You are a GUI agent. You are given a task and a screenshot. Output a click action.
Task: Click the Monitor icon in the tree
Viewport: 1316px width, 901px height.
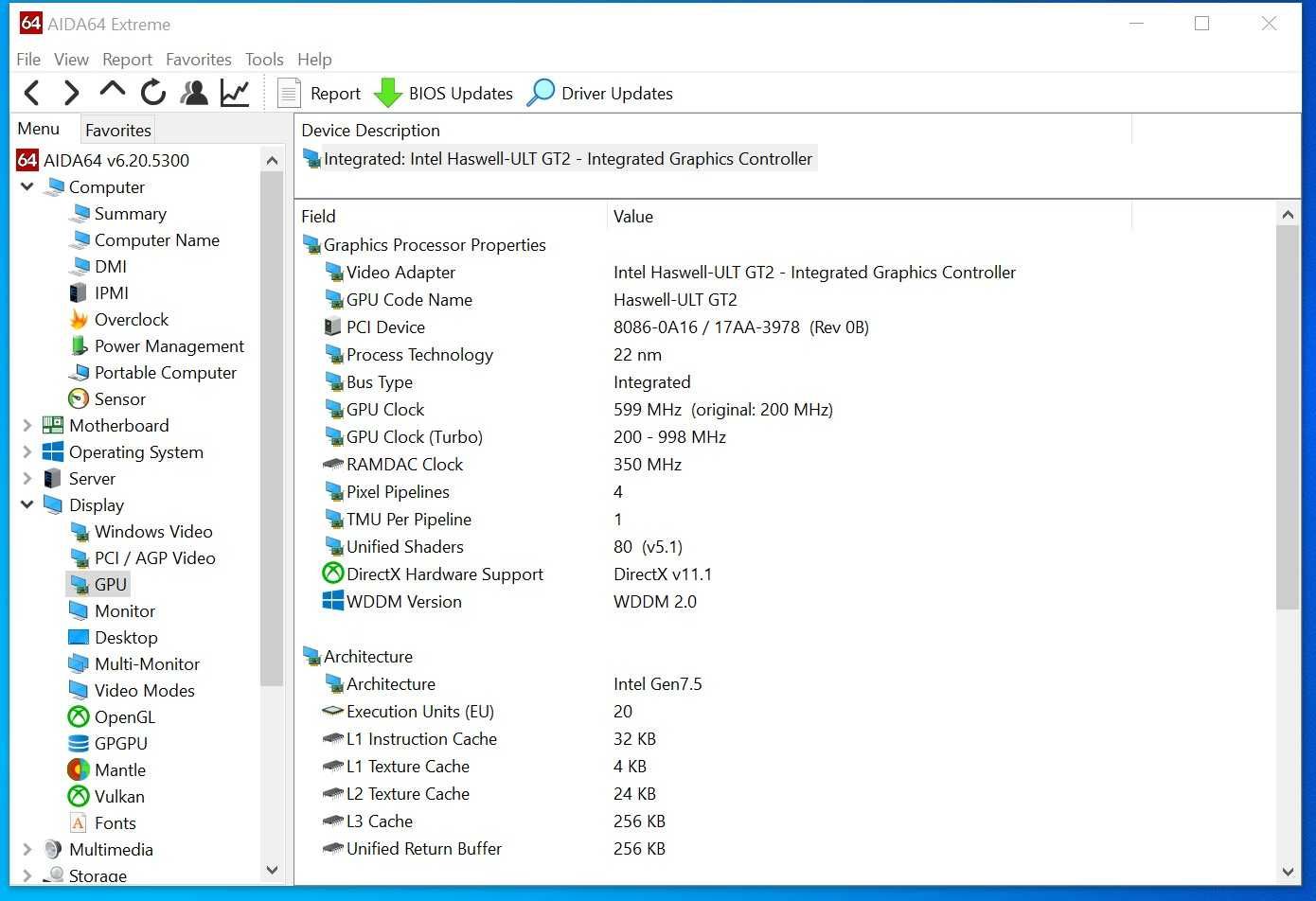[x=79, y=611]
